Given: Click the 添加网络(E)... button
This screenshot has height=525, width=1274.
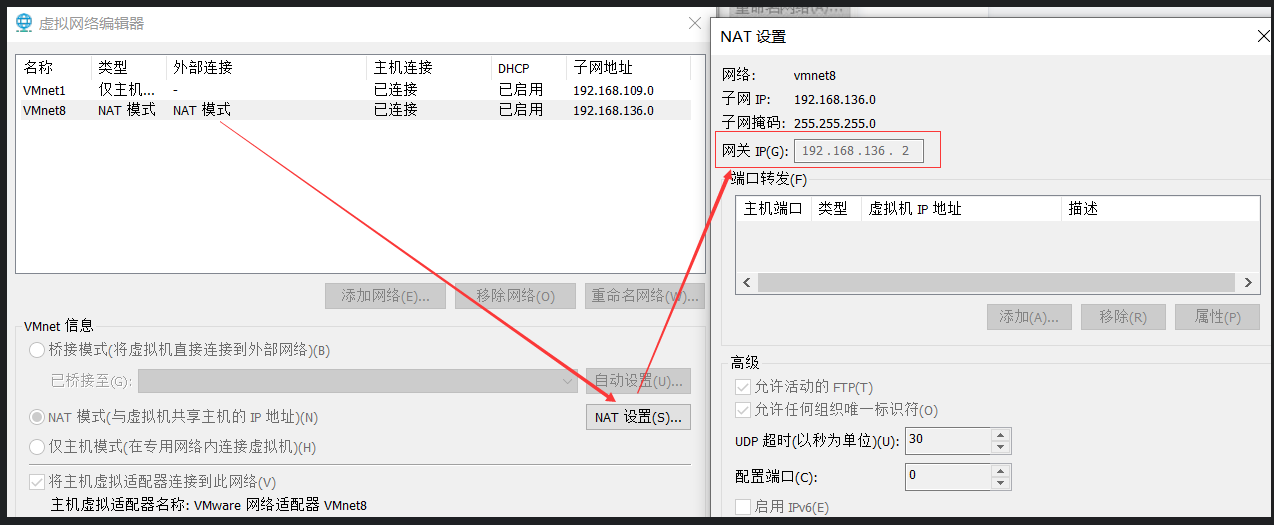Looking at the screenshot, I should (385, 296).
